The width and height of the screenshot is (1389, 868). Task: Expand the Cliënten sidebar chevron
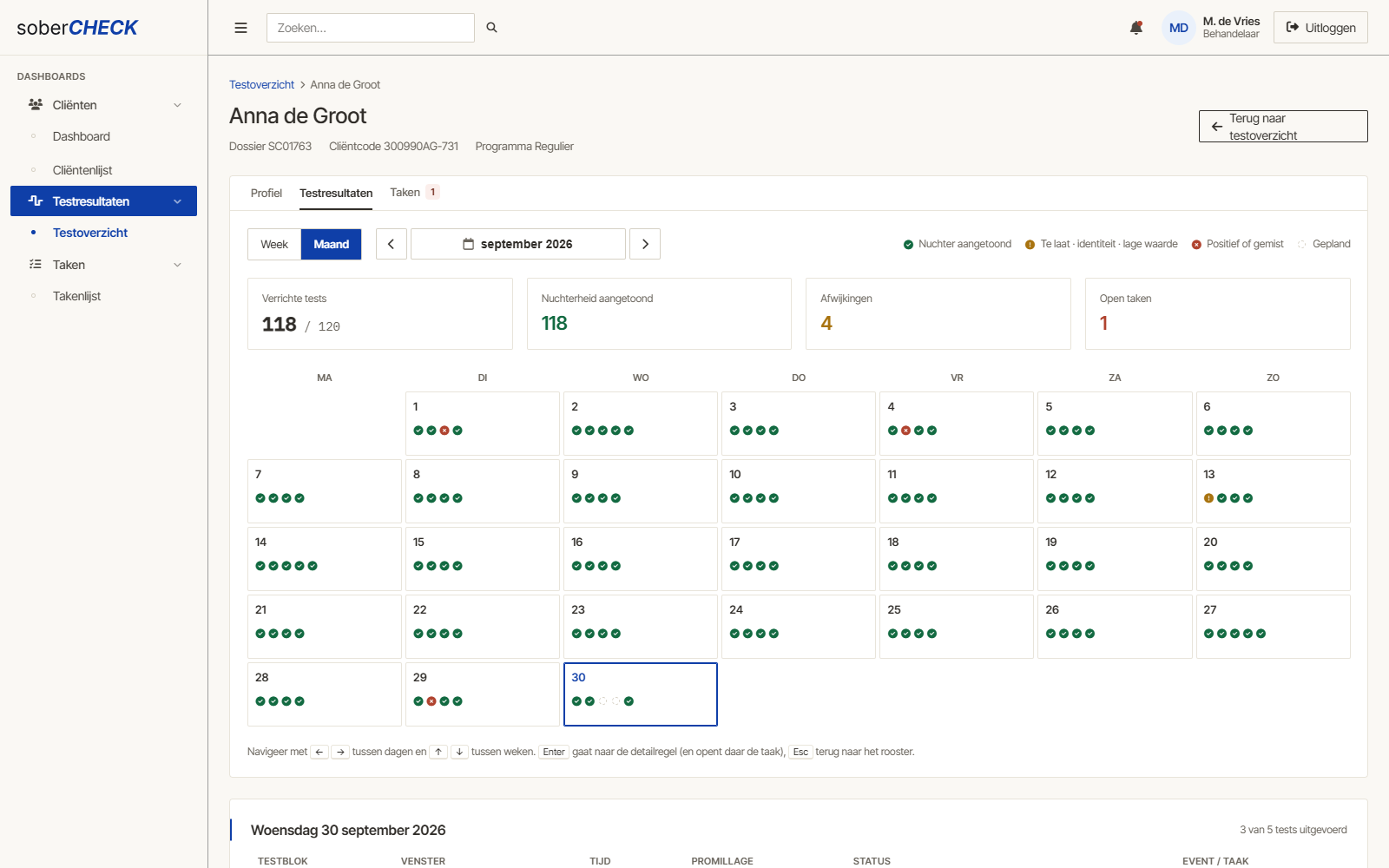[x=177, y=105]
